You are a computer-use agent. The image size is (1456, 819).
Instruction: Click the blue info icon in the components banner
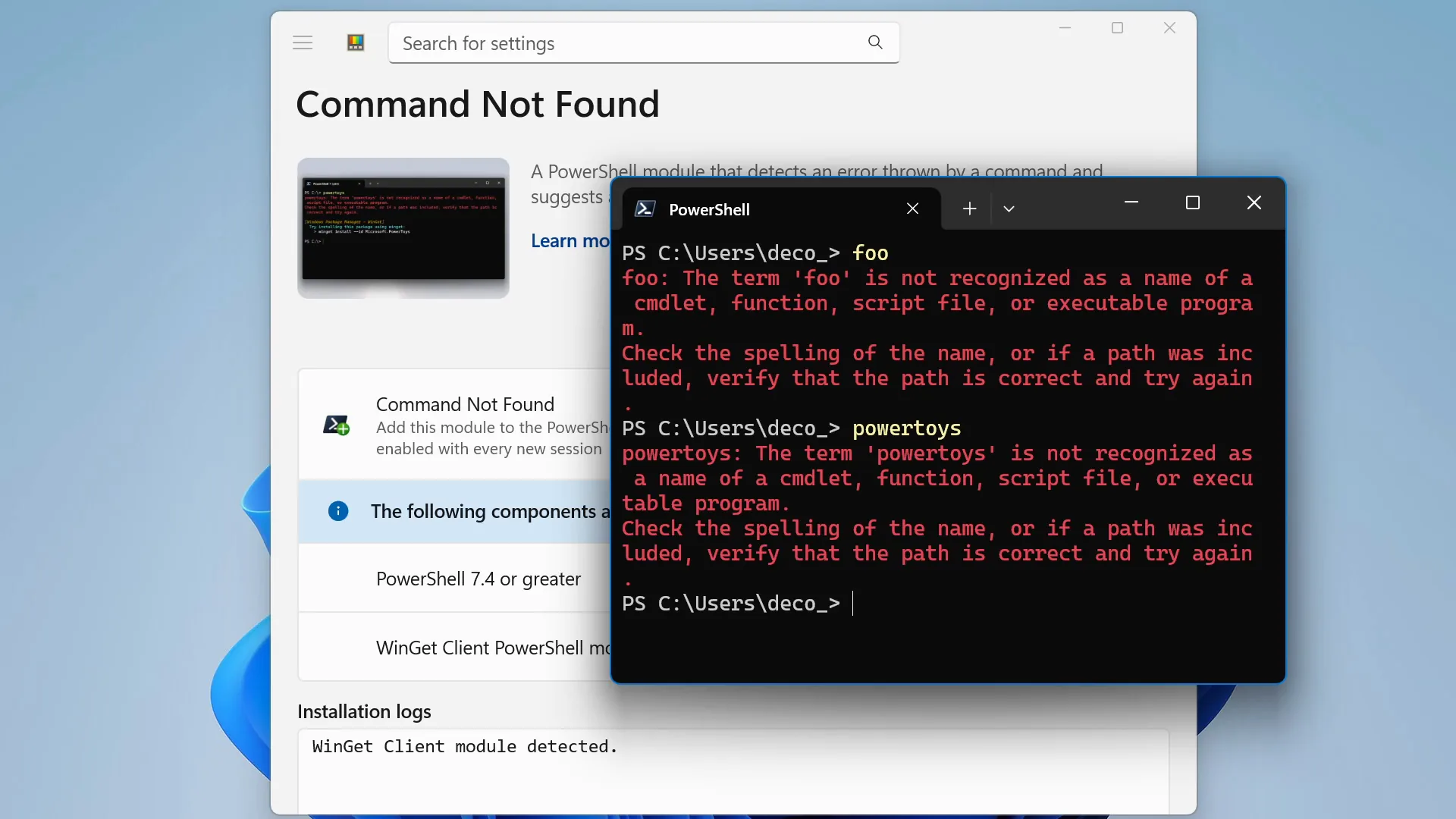coord(338,511)
